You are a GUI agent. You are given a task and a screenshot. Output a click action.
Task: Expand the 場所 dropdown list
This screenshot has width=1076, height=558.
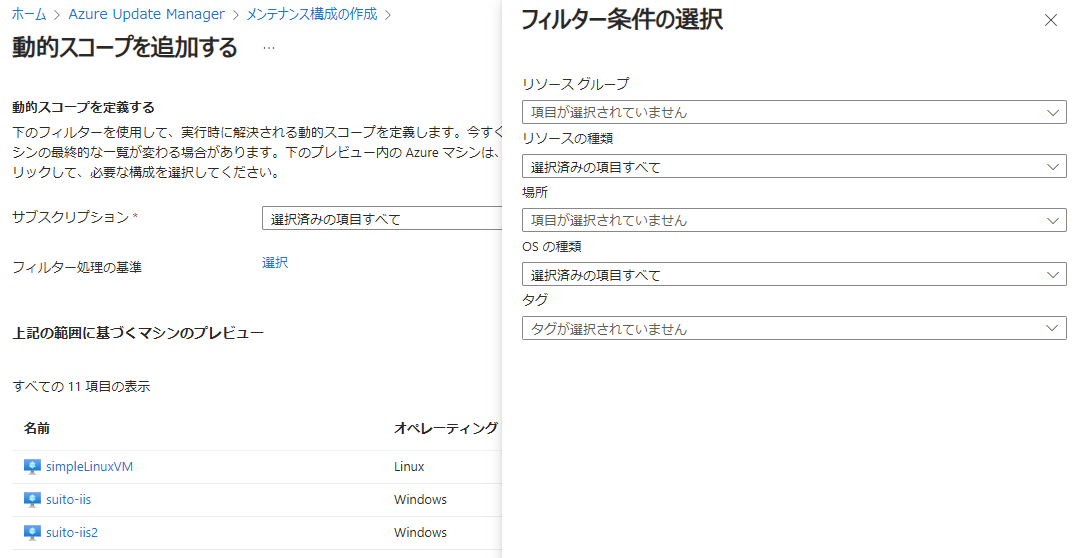click(x=793, y=220)
